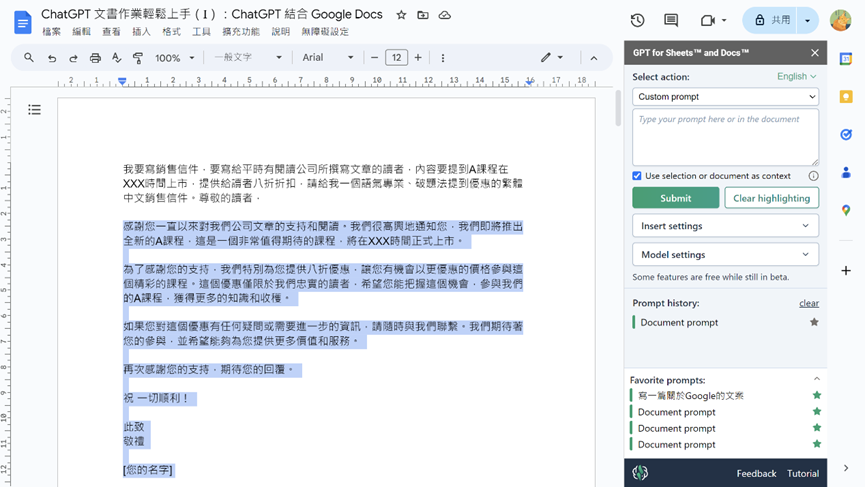Open the editing mode pencil dropdown
Viewport: 865px width, 487px height.
(552, 57)
